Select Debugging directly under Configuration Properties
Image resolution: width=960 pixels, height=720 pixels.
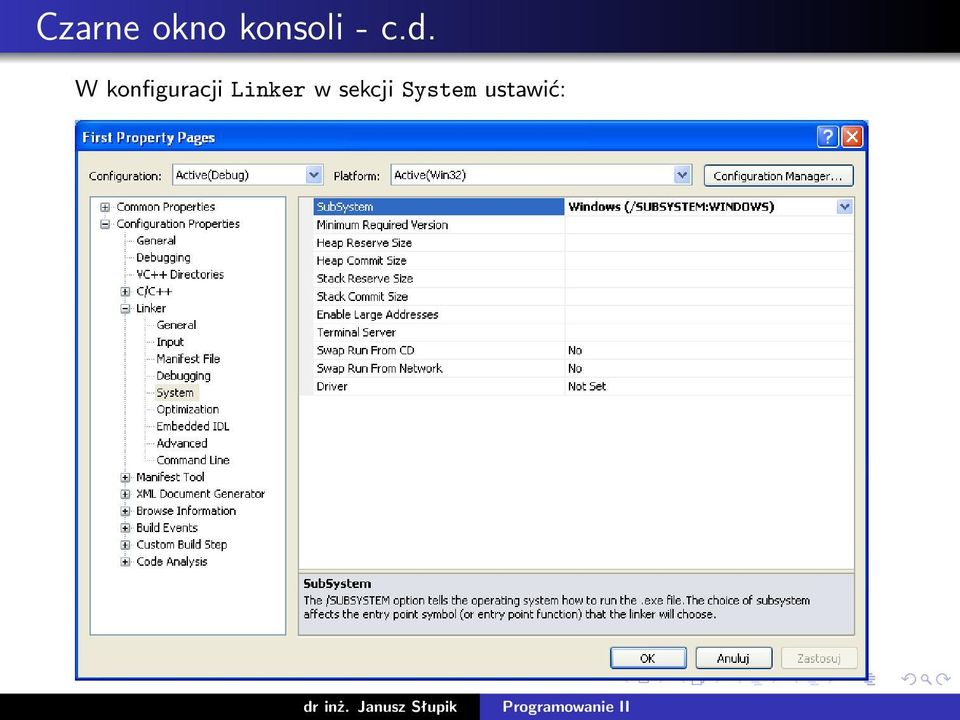(163, 258)
